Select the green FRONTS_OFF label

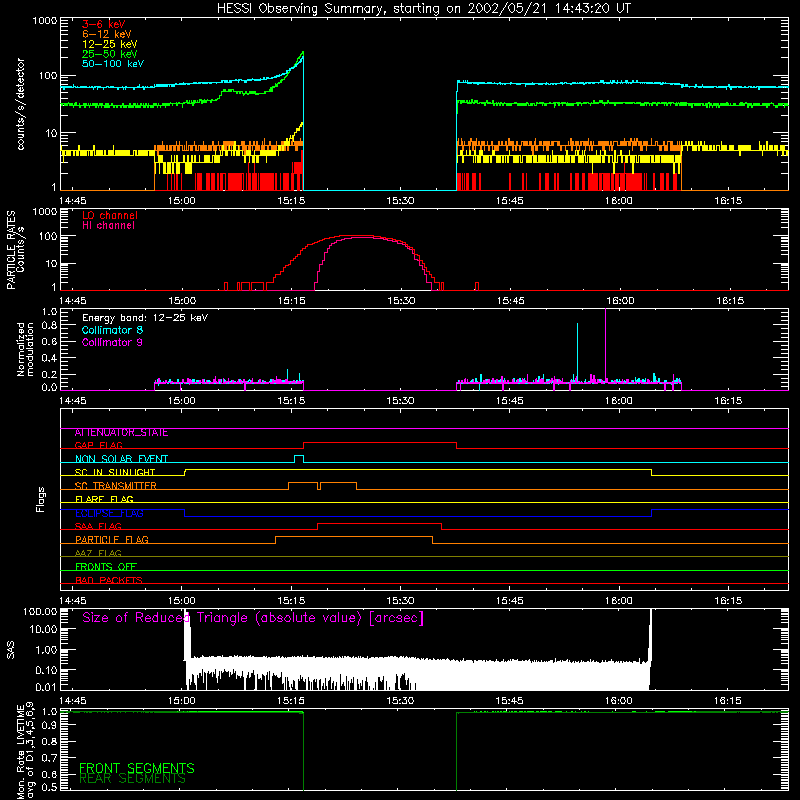click(x=106, y=567)
